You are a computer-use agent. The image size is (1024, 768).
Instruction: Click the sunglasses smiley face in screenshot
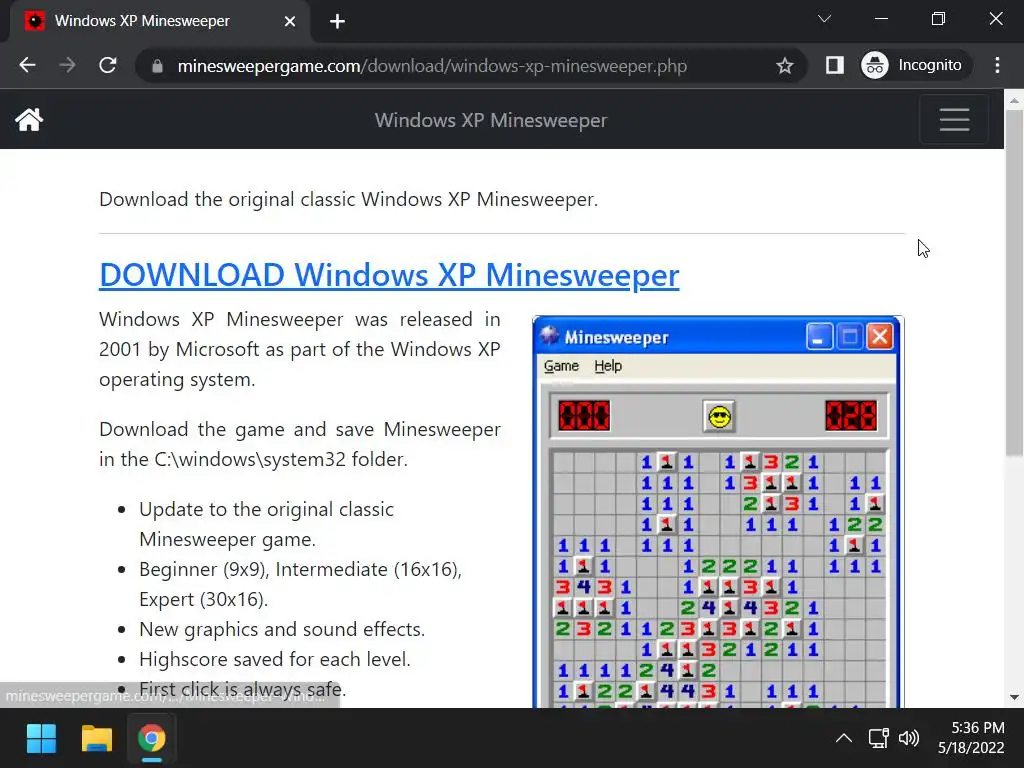(x=719, y=417)
